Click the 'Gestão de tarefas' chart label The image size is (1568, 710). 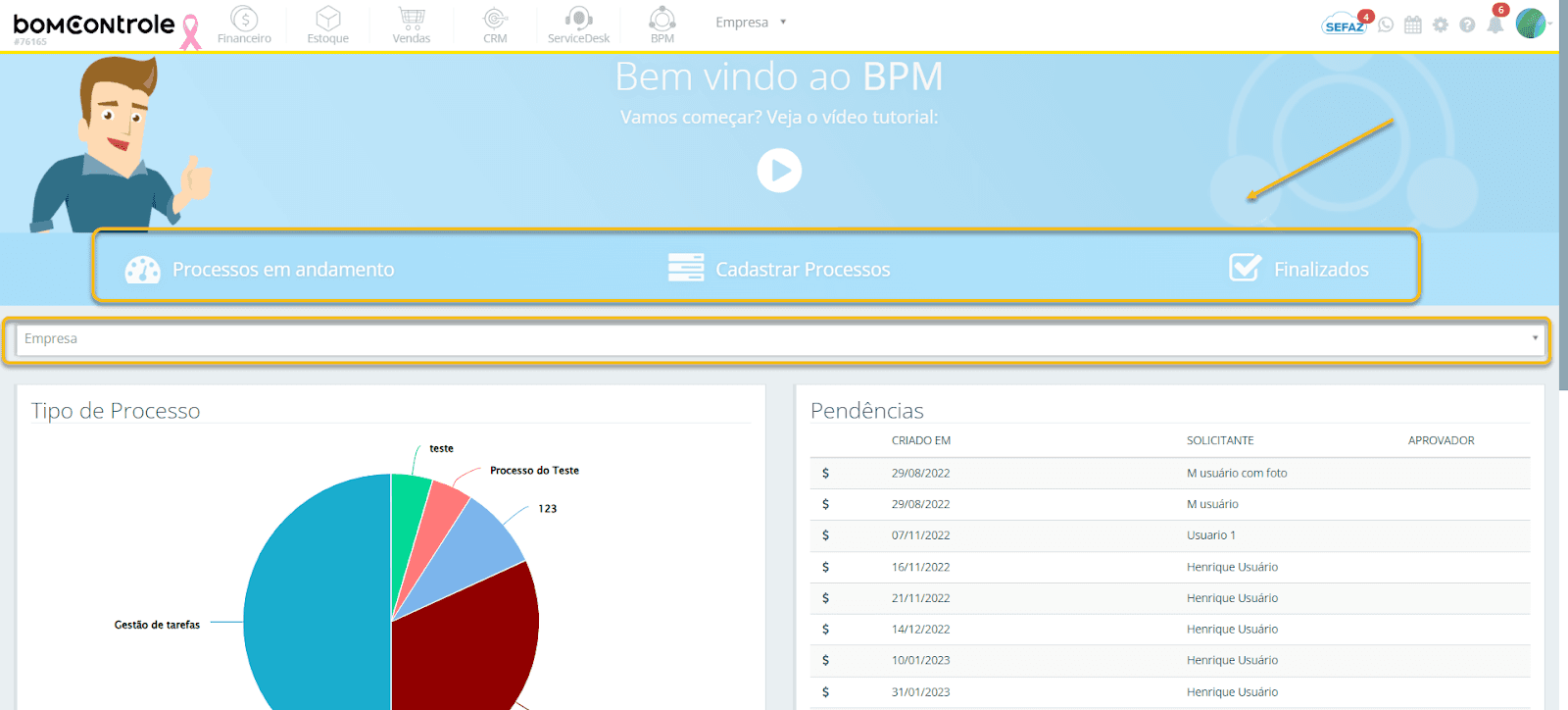tap(157, 625)
